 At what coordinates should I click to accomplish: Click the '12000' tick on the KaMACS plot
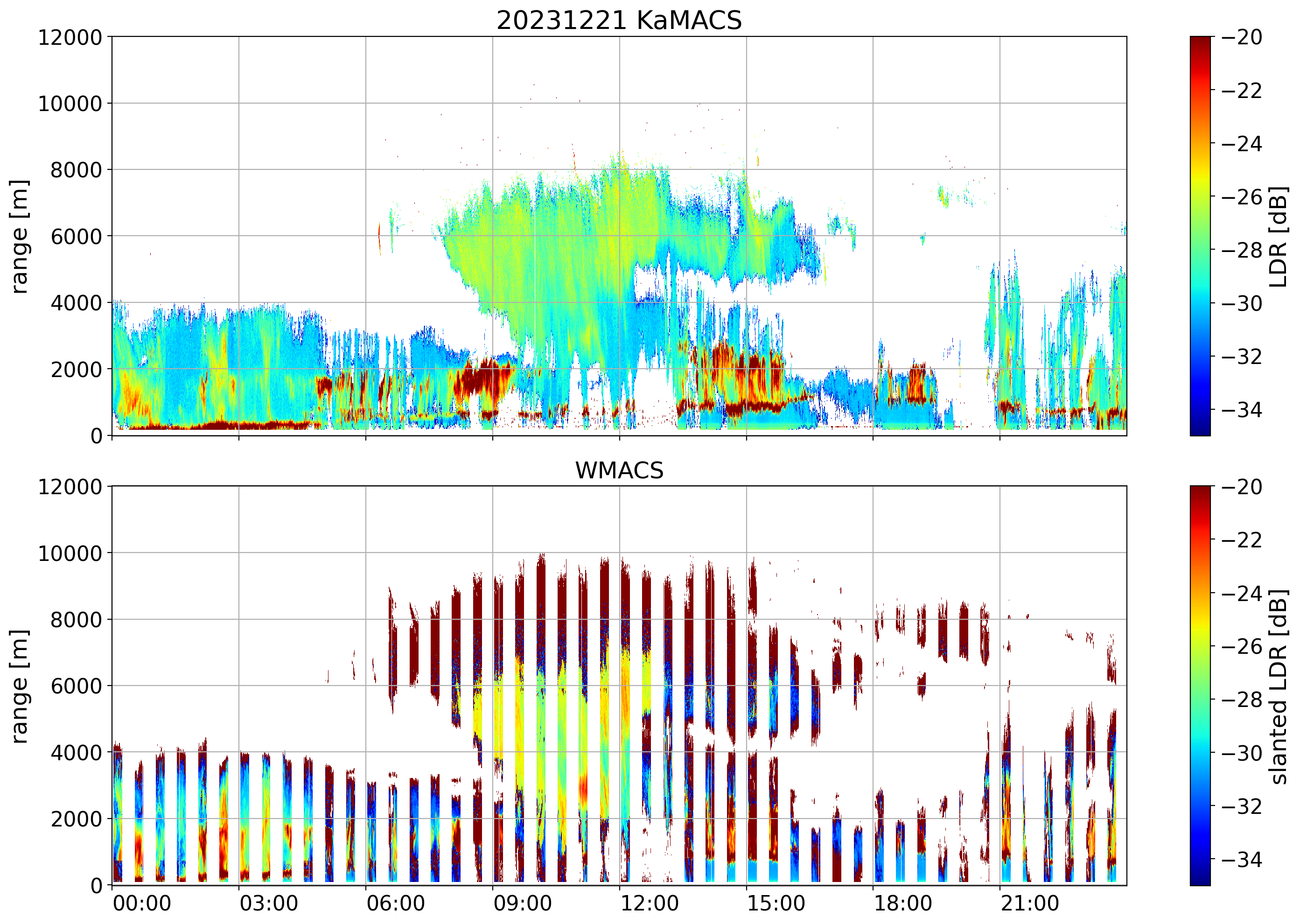click(x=70, y=37)
